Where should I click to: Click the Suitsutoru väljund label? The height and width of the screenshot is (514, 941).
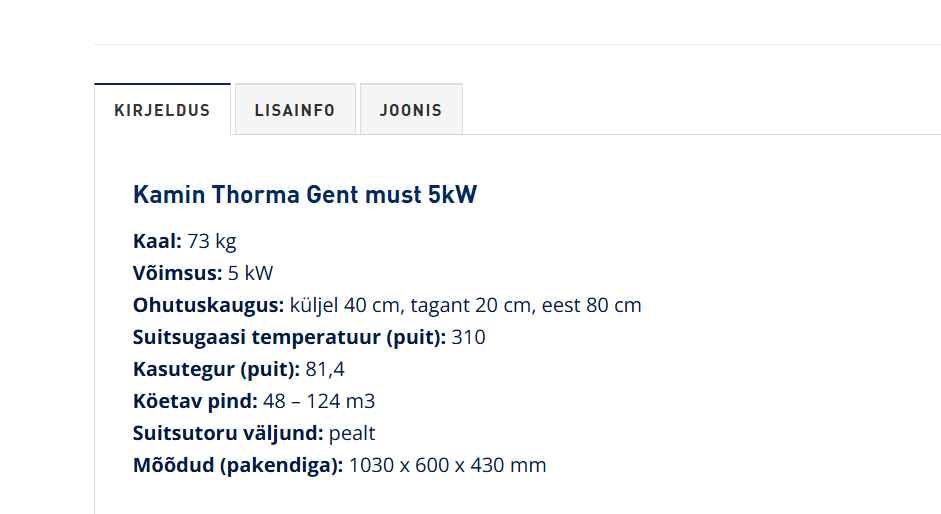pos(228,433)
